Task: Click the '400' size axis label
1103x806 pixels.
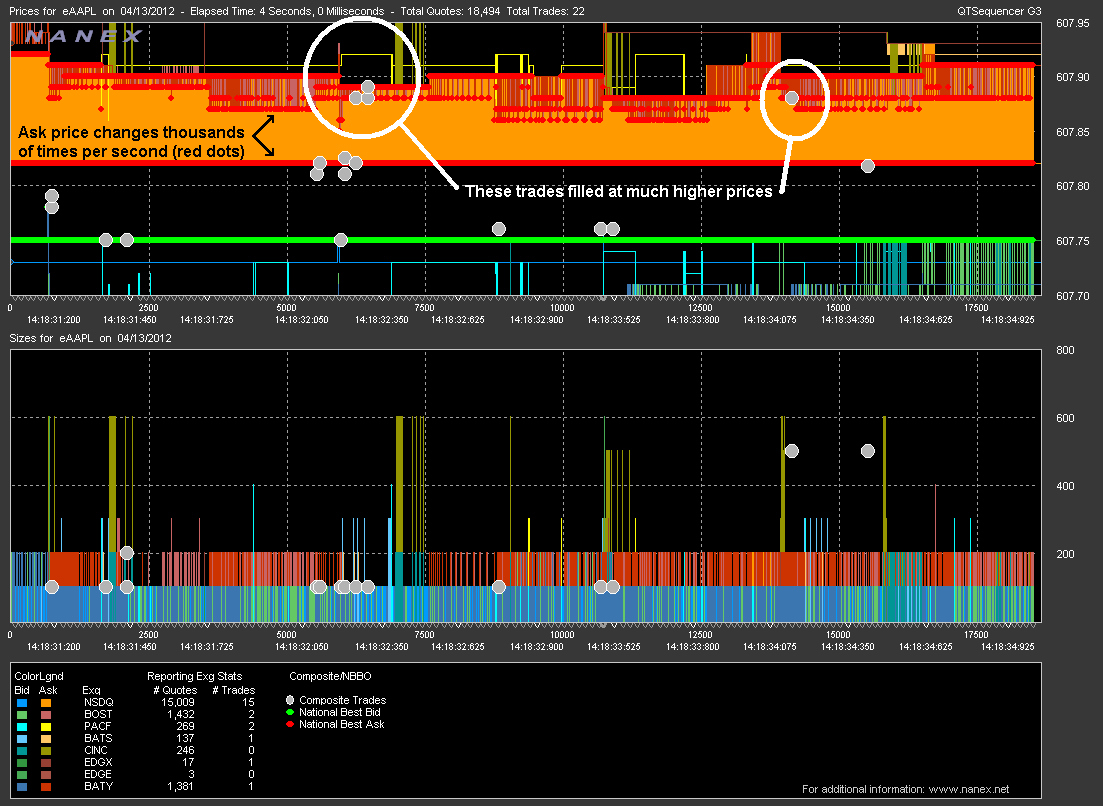Action: point(1065,486)
